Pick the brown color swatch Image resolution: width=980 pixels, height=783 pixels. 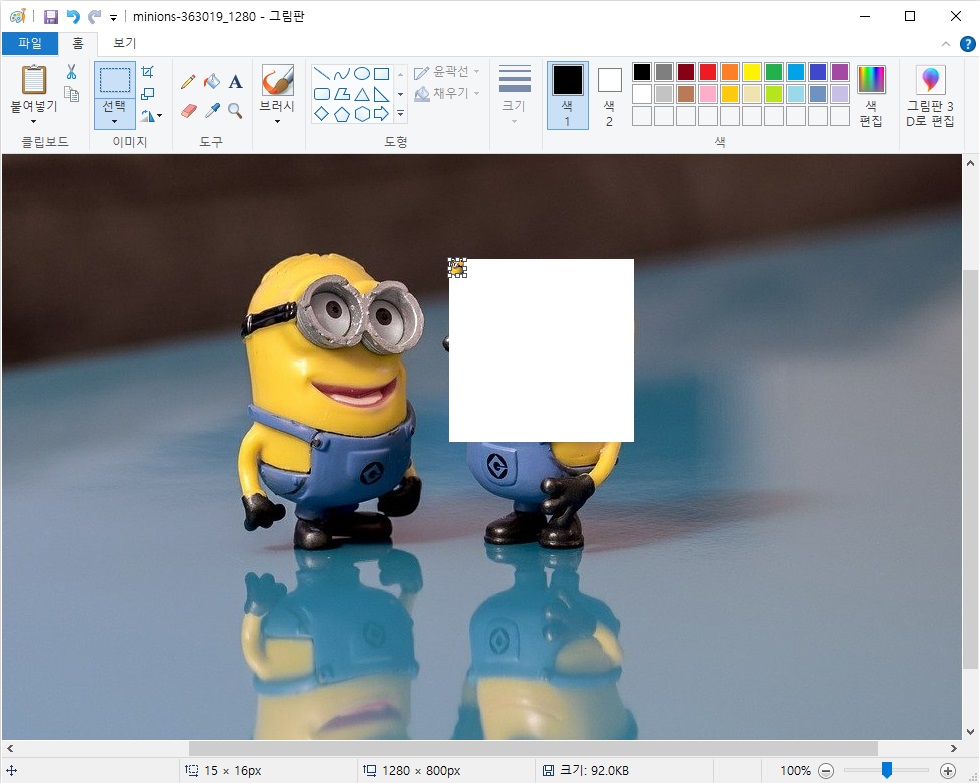(x=686, y=94)
